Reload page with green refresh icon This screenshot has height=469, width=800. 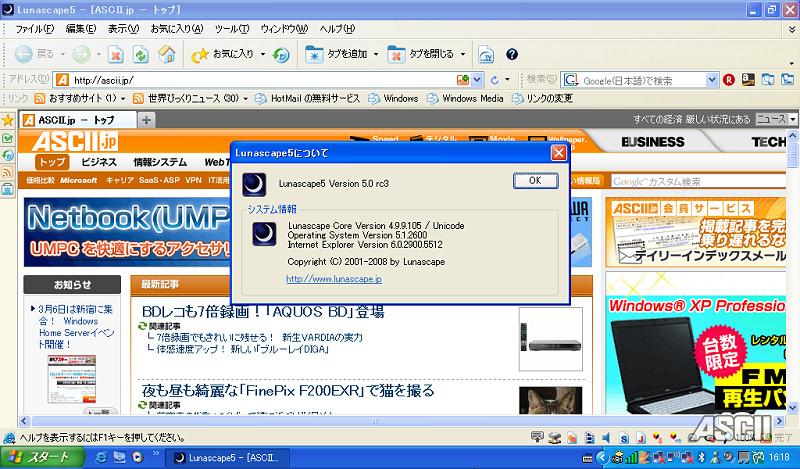pos(141,54)
